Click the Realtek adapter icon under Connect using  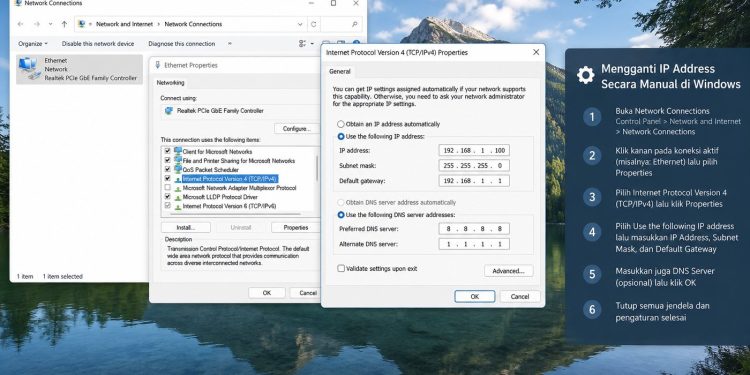pos(169,110)
